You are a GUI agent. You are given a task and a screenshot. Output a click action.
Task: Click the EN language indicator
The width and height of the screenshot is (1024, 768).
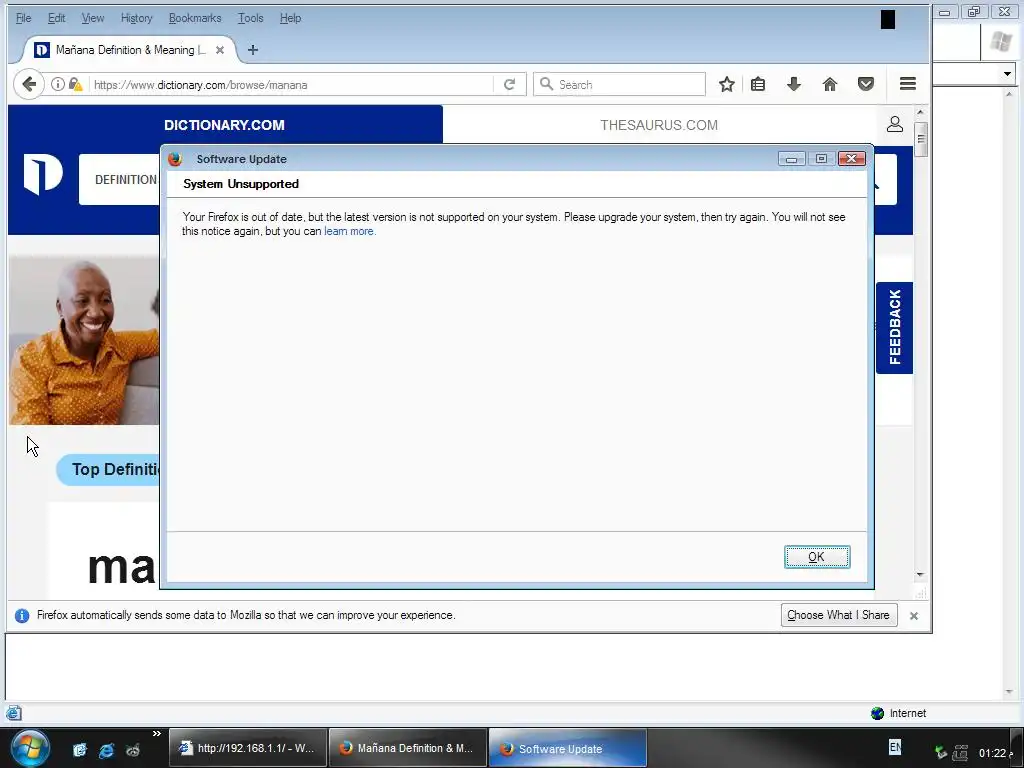point(895,746)
